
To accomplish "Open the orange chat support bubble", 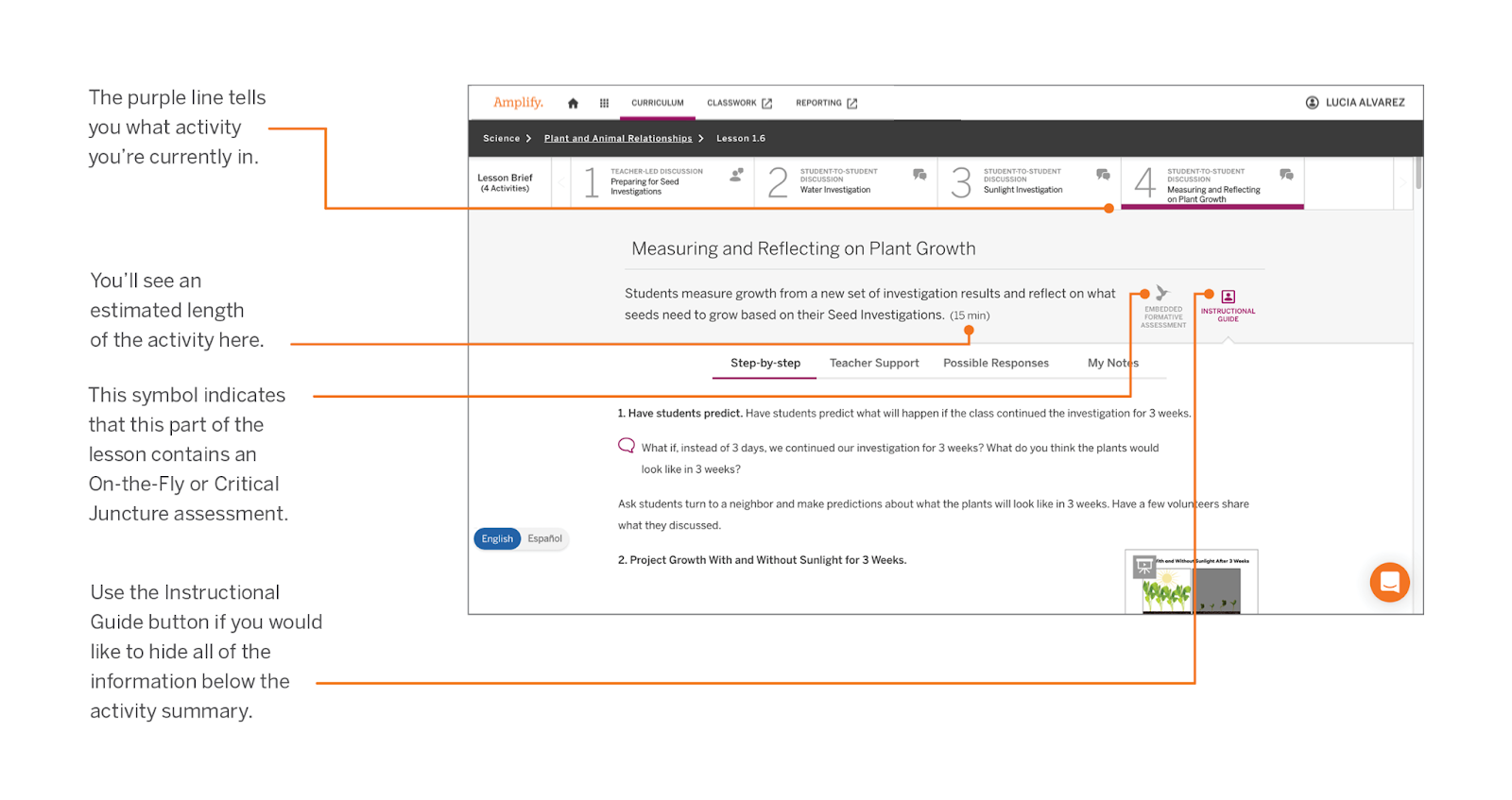I will [x=1389, y=582].
